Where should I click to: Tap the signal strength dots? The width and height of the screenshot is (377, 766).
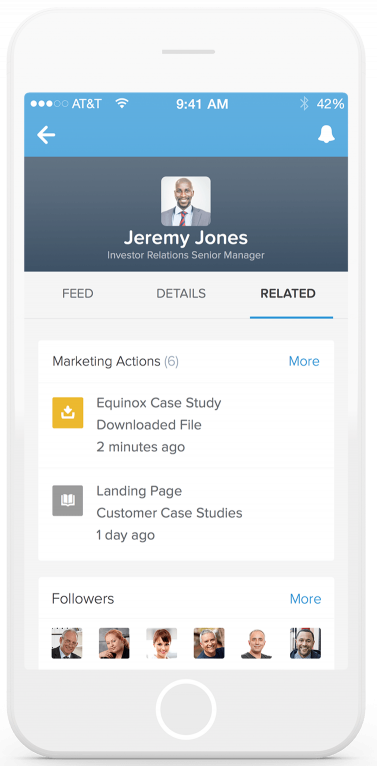click(x=49, y=104)
